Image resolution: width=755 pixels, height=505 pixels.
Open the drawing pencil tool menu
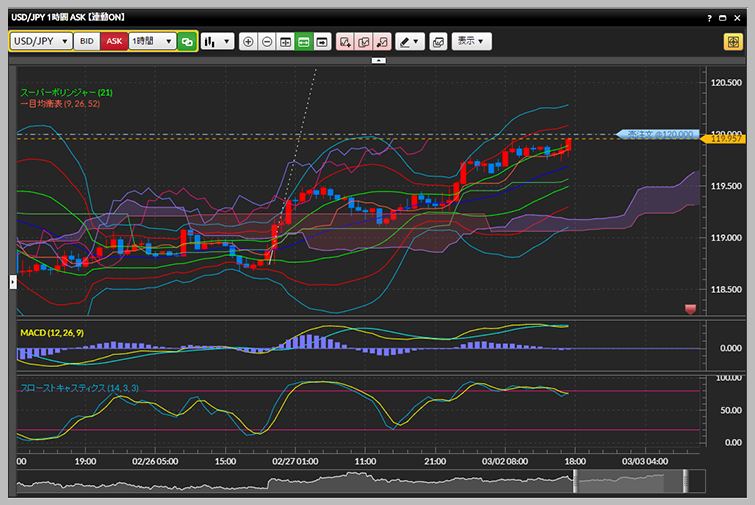click(x=410, y=42)
